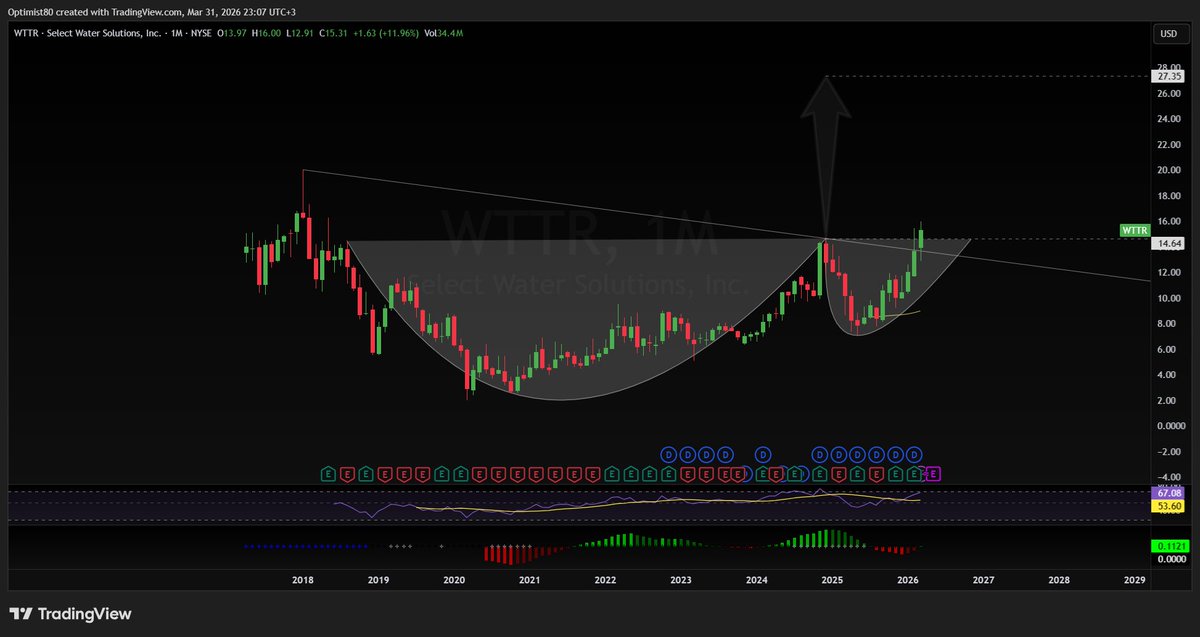Select the 27.35 target price label
This screenshot has width=1200, height=637.
[1167, 76]
